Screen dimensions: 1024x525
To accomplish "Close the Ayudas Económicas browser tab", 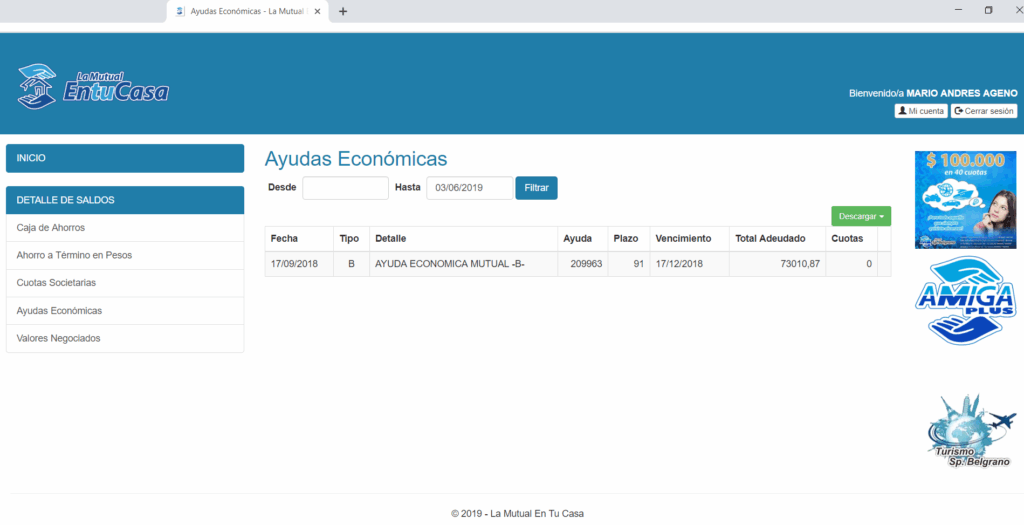I will pyautogui.click(x=318, y=11).
